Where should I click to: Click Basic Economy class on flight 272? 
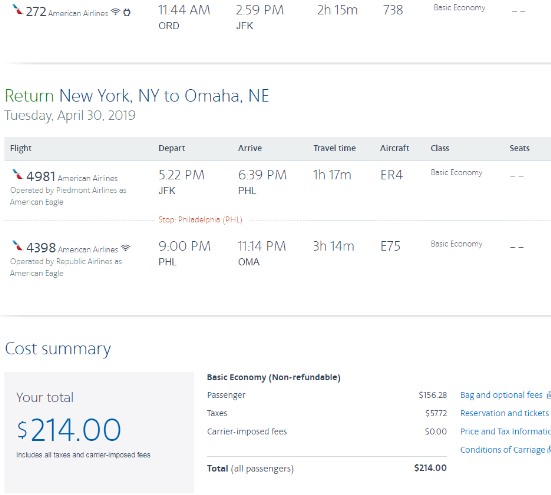point(459,8)
